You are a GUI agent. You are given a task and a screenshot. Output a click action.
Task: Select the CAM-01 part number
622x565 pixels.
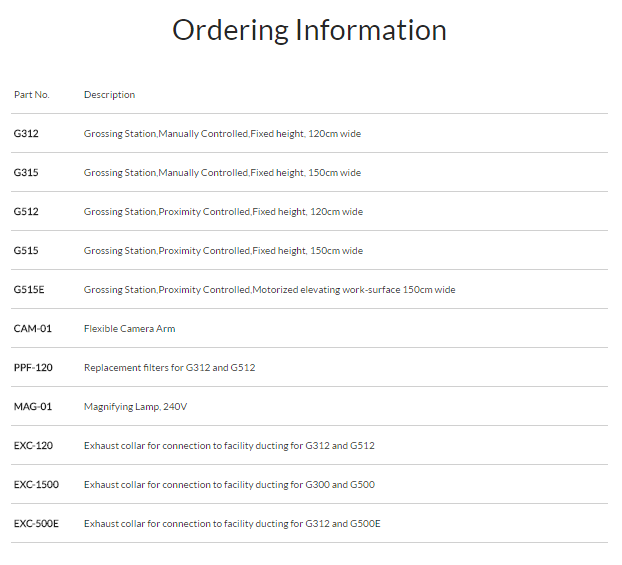click(32, 329)
